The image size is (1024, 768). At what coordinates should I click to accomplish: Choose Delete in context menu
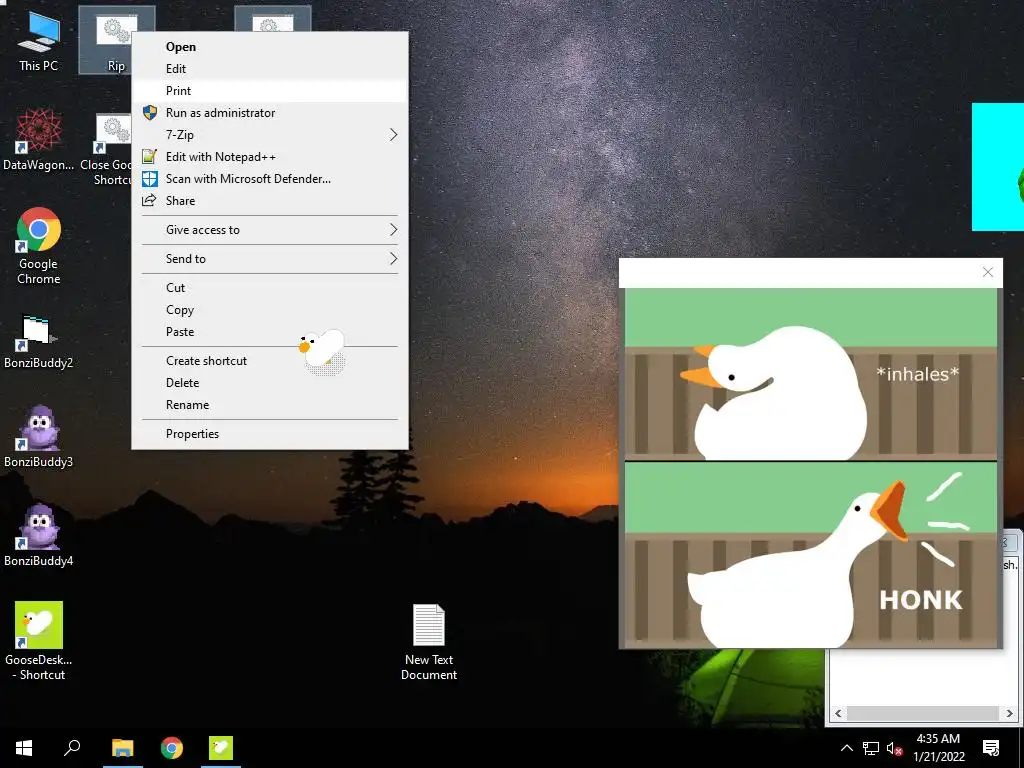coord(270,383)
